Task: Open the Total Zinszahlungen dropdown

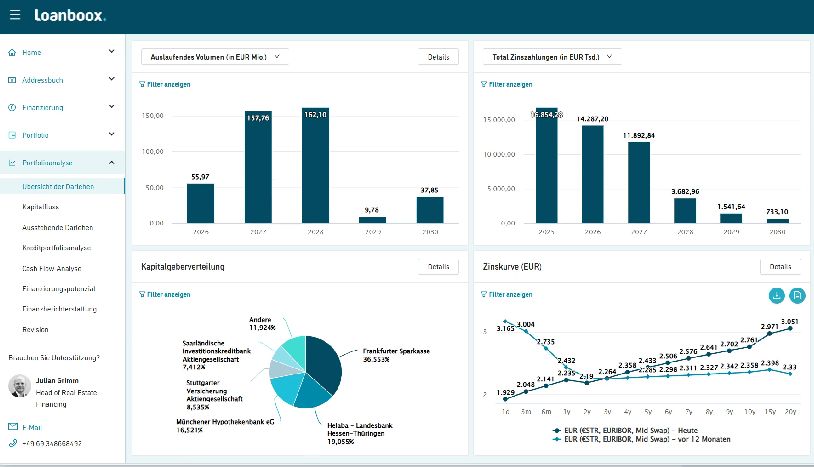Action: tap(551, 57)
